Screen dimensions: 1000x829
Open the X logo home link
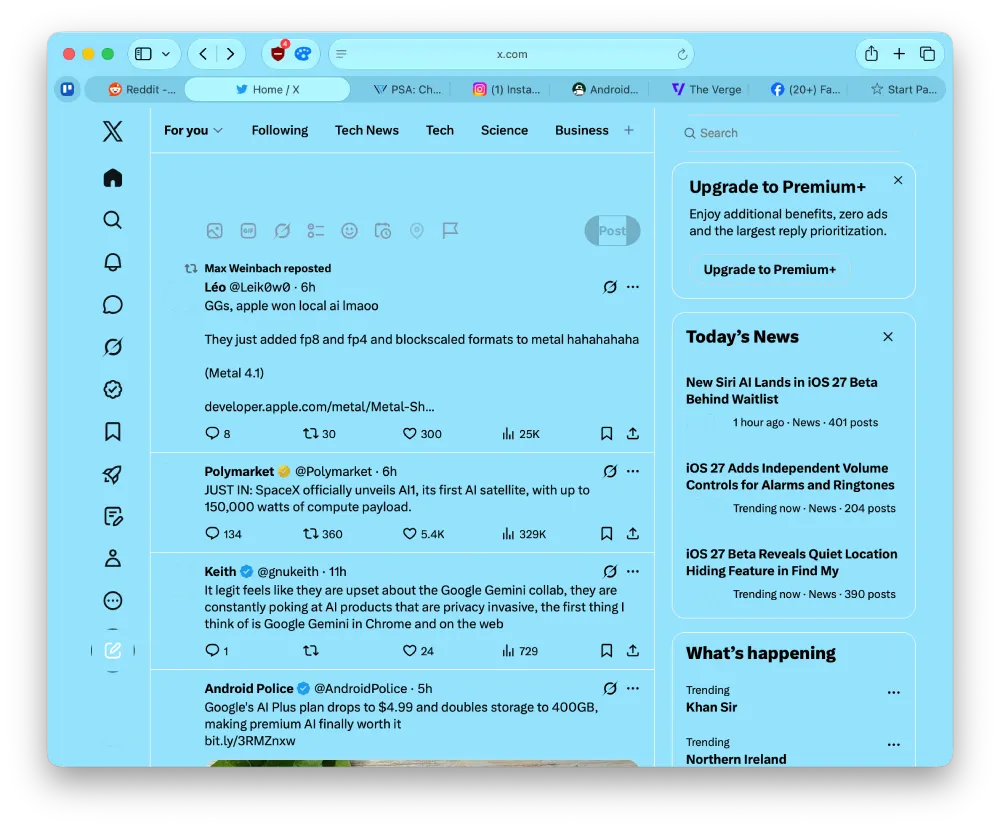click(x=113, y=131)
